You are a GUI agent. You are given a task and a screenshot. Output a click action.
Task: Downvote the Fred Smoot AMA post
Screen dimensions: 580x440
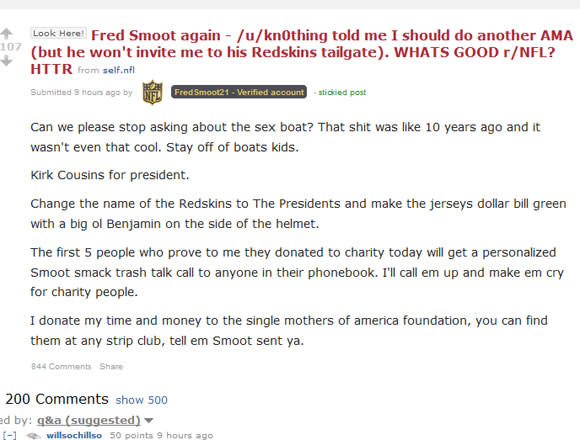tap(6, 60)
